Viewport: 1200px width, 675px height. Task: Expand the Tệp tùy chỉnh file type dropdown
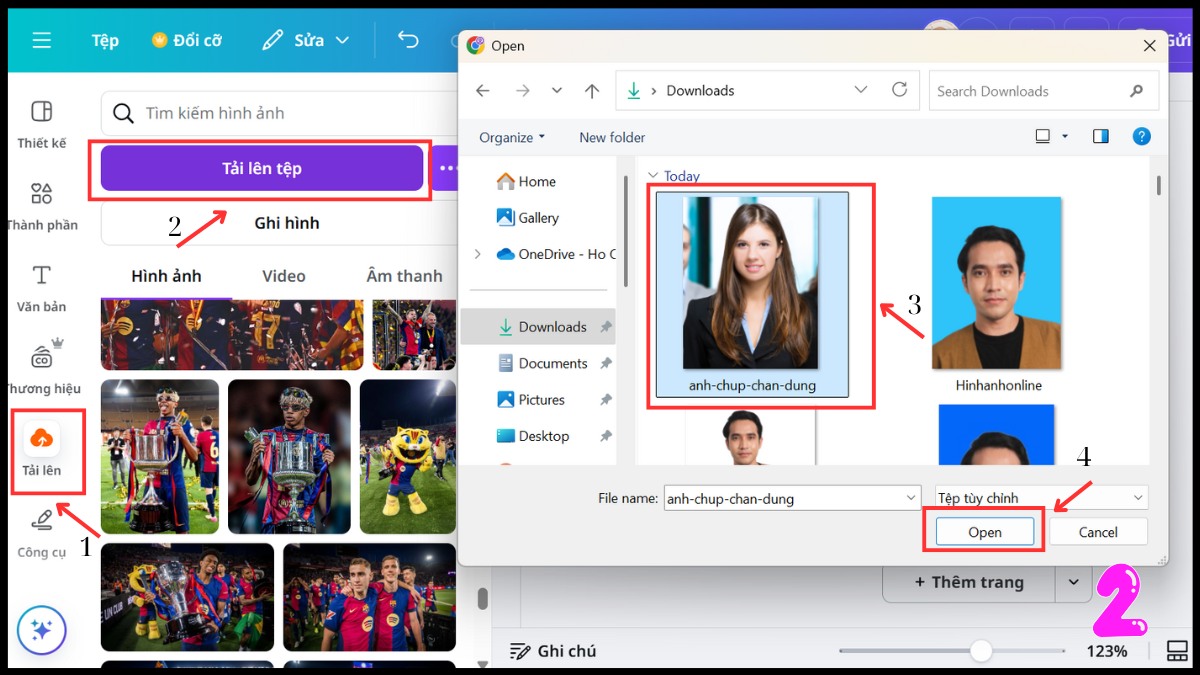click(1137, 497)
